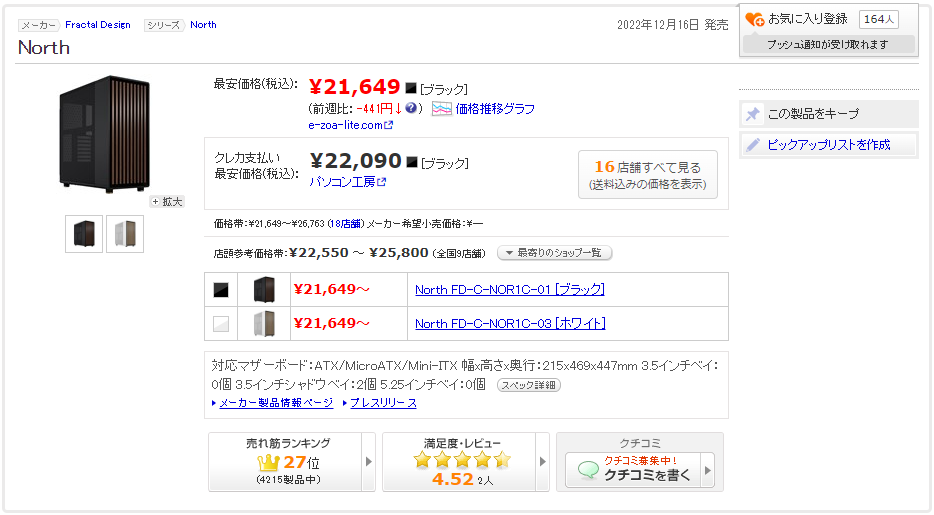This screenshot has height=515, width=934.
Task: Click the pin icon to keep product
Action: [753, 114]
